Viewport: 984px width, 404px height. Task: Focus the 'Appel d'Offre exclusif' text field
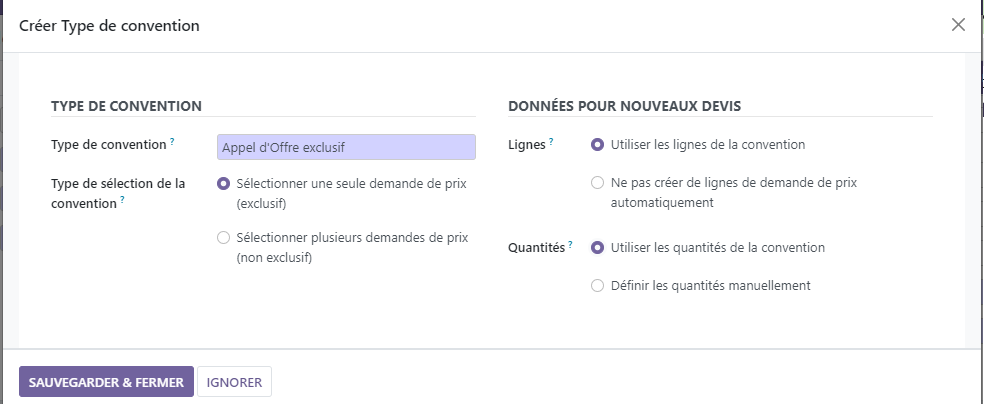tap(346, 147)
